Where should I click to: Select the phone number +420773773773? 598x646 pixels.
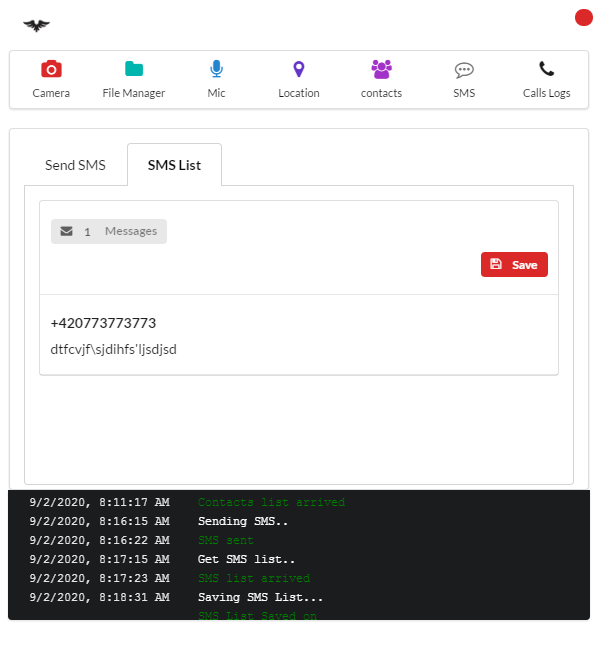[103, 323]
